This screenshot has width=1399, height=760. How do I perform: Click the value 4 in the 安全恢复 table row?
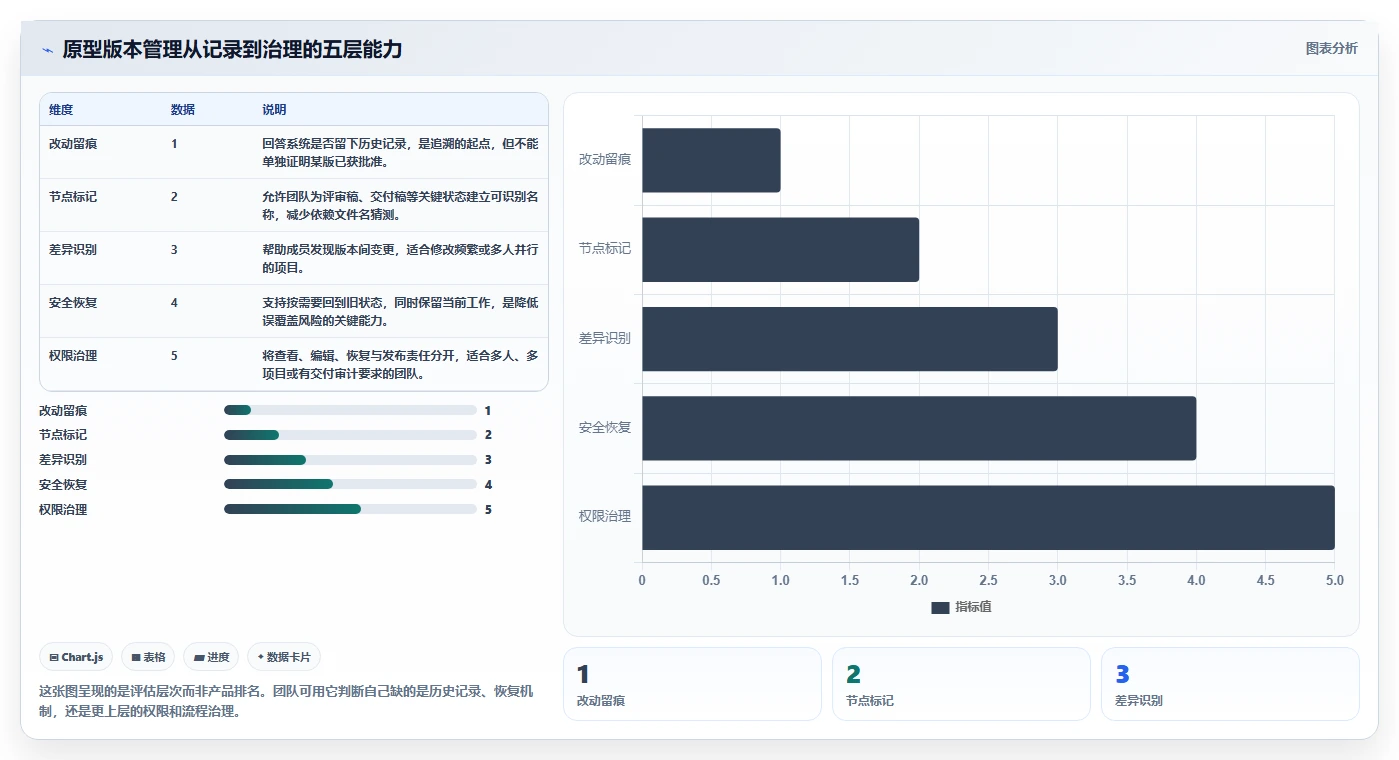(174, 302)
